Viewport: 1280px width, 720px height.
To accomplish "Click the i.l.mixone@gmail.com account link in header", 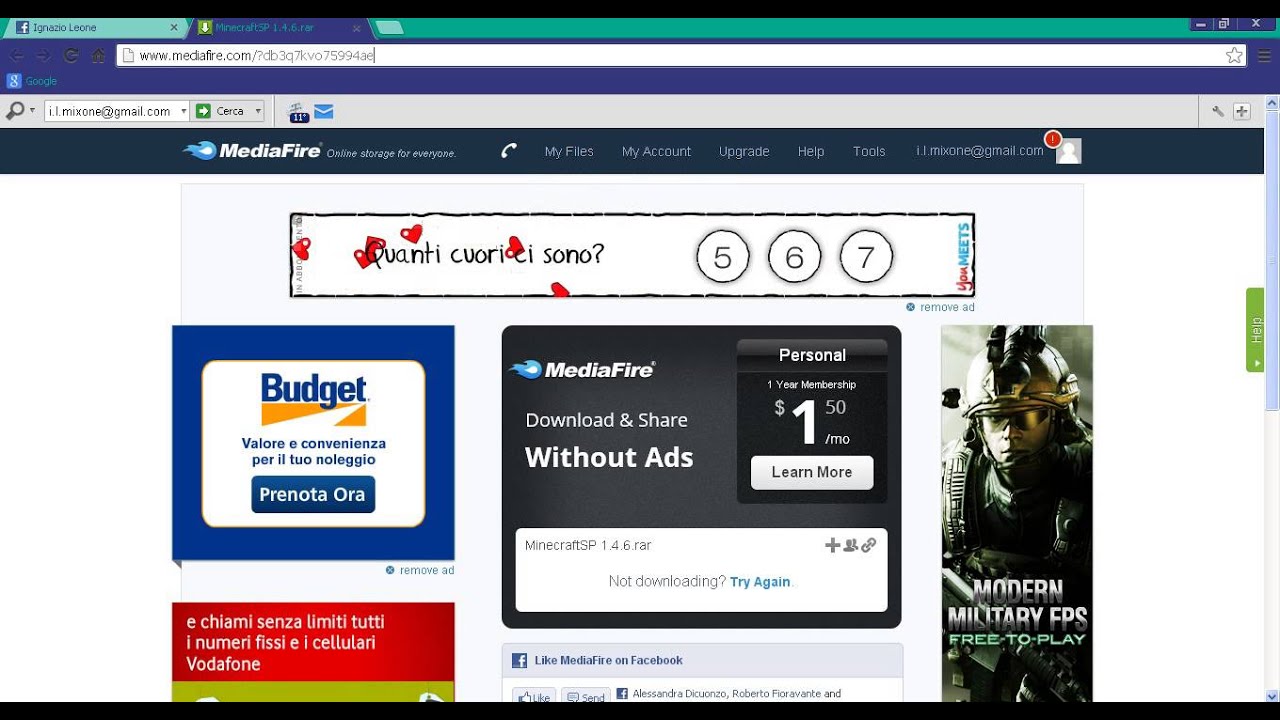I will (x=980, y=150).
